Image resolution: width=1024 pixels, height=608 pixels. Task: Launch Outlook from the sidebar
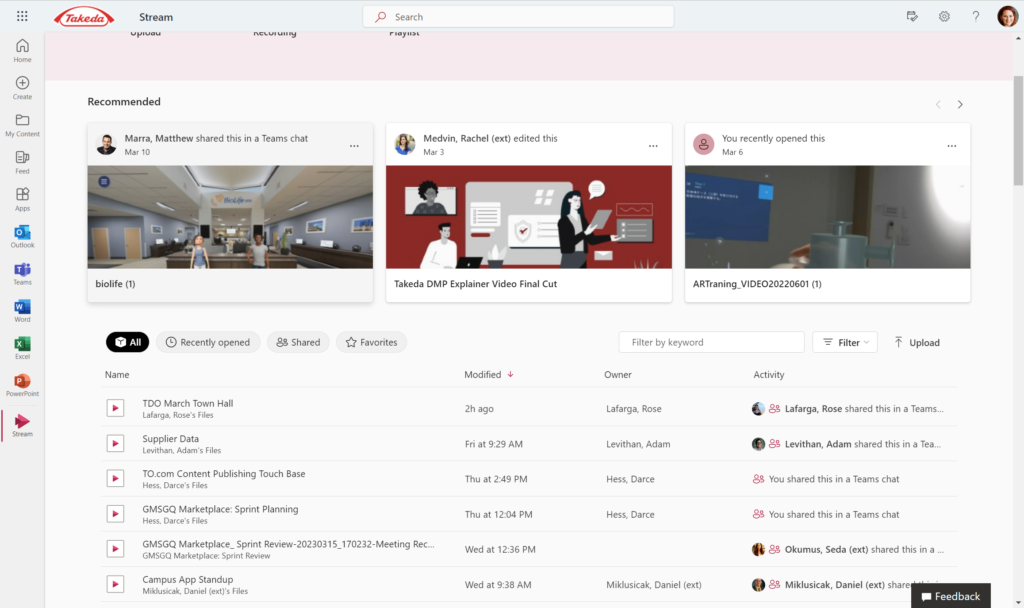click(22, 236)
